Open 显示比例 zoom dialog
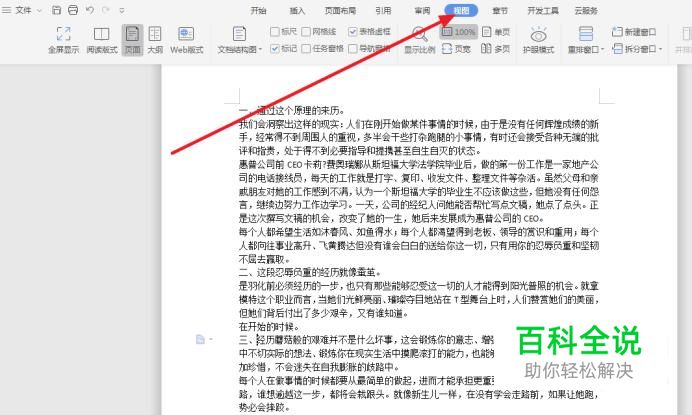This screenshot has height=415, width=692. point(419,40)
